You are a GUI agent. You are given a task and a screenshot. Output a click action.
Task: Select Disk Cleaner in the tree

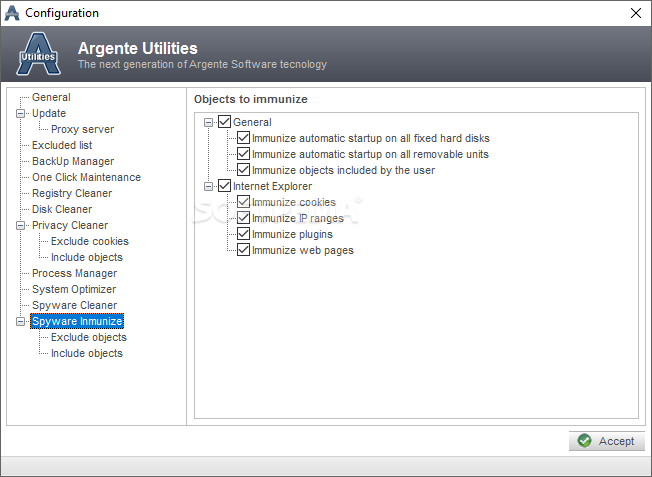62,209
